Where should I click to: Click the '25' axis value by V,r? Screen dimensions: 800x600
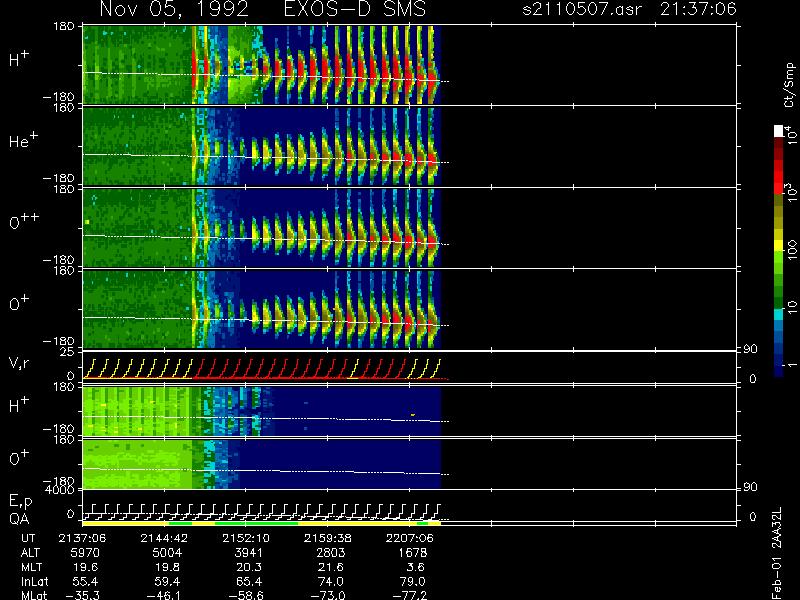[67, 352]
